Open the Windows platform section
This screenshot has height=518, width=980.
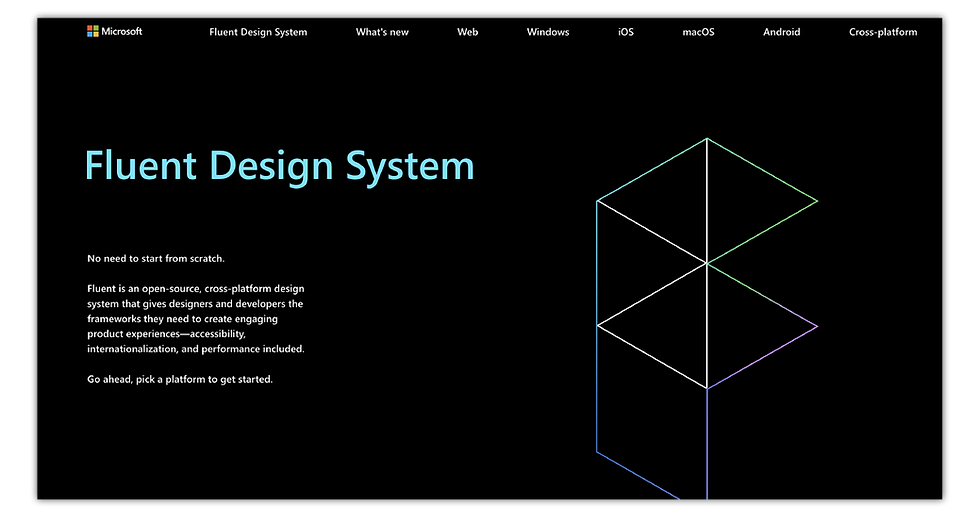(x=548, y=32)
